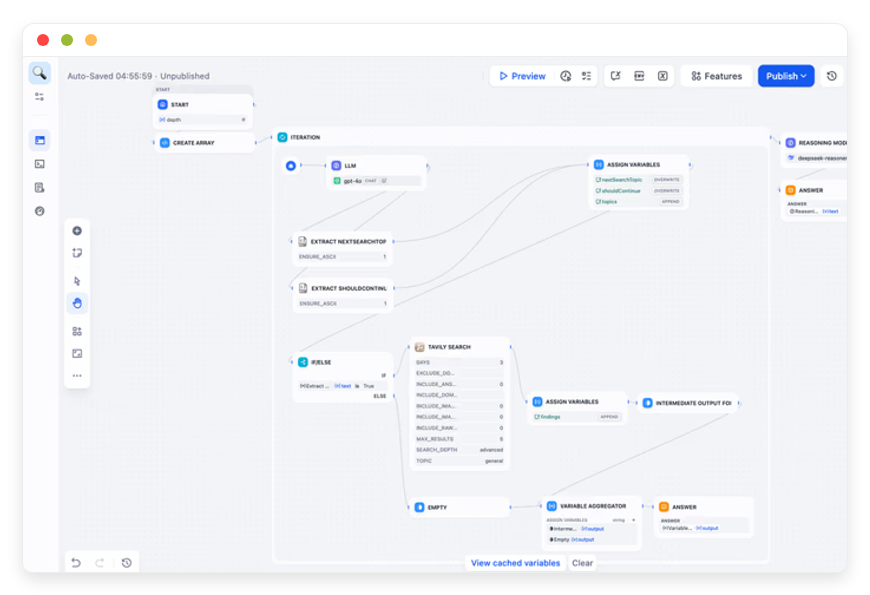Image resolution: width=870 pixels, height=595 pixels.
Task: Open the three-dot more options
Action: pyautogui.click(x=77, y=376)
